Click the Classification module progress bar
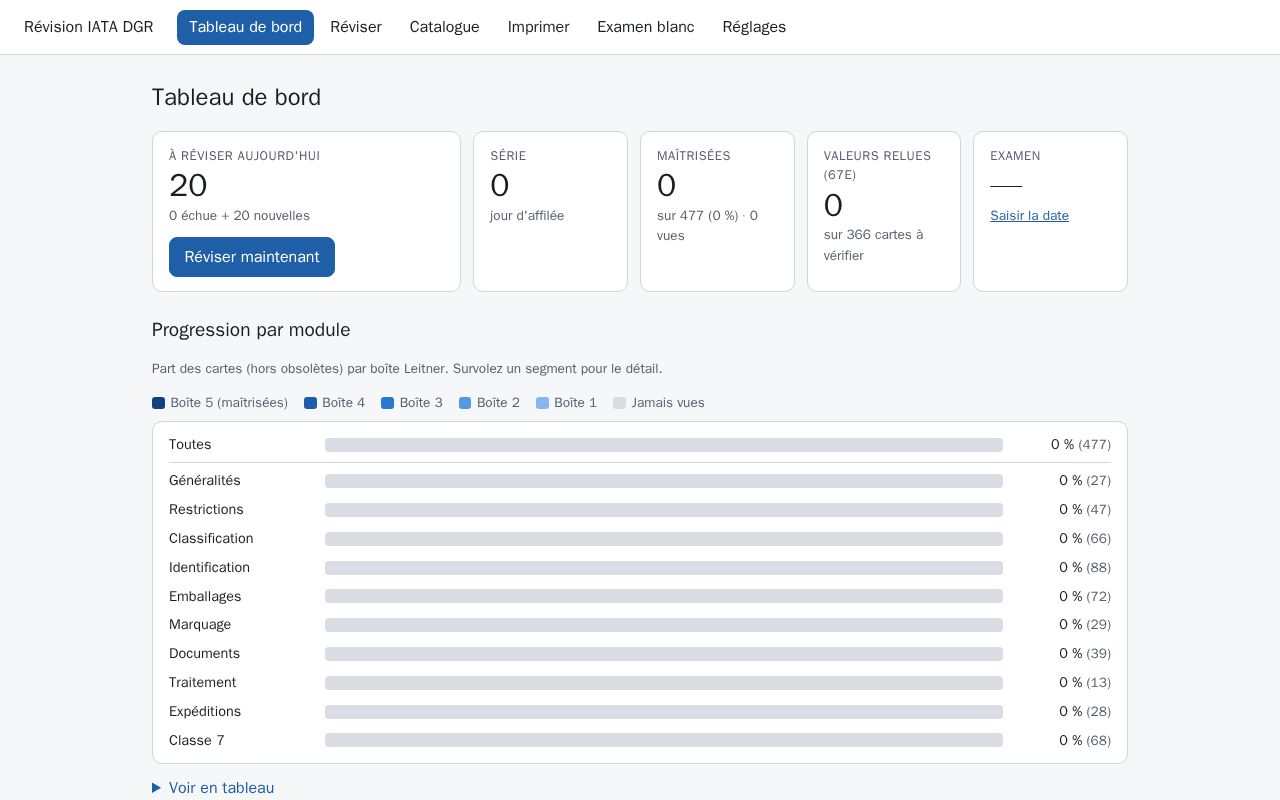The image size is (1280, 800). coord(664,539)
